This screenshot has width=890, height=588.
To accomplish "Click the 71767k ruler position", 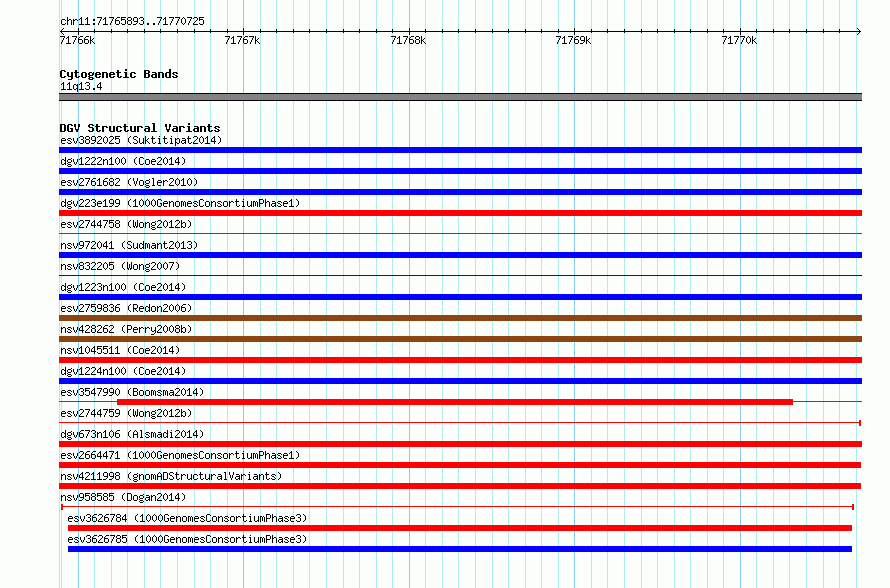I will pos(242,40).
